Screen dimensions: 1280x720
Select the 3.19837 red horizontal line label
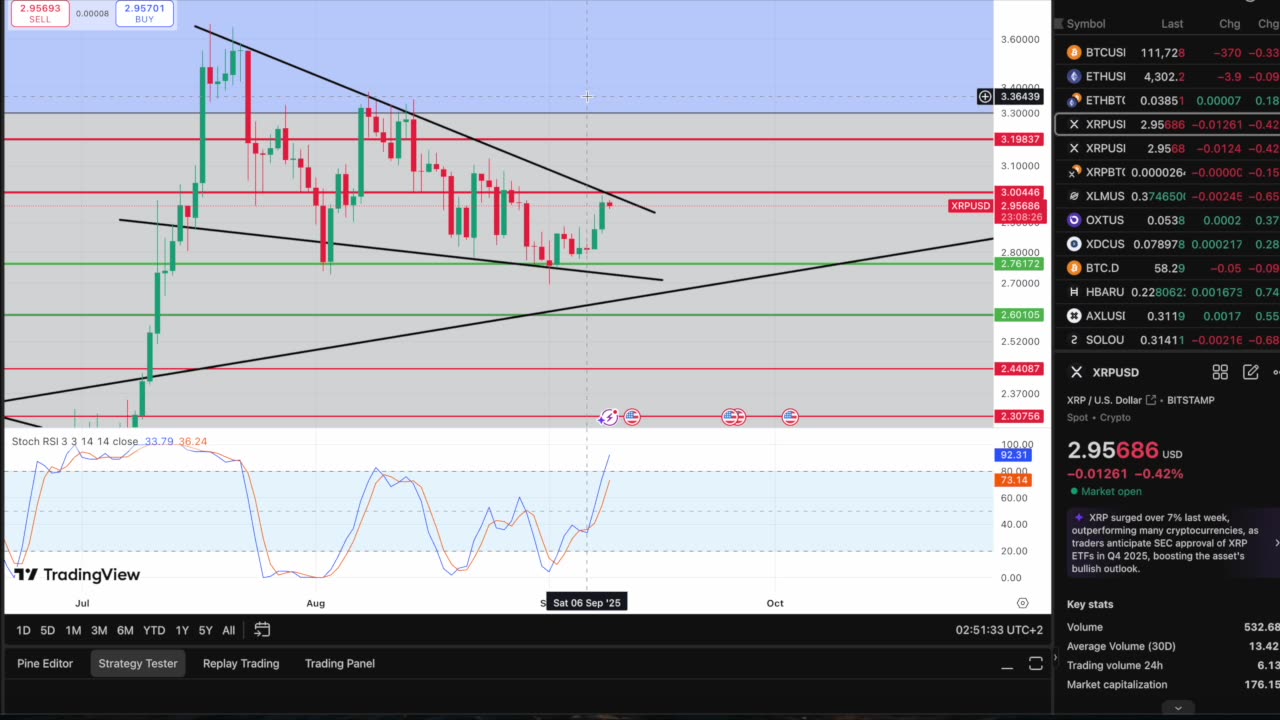(1020, 140)
